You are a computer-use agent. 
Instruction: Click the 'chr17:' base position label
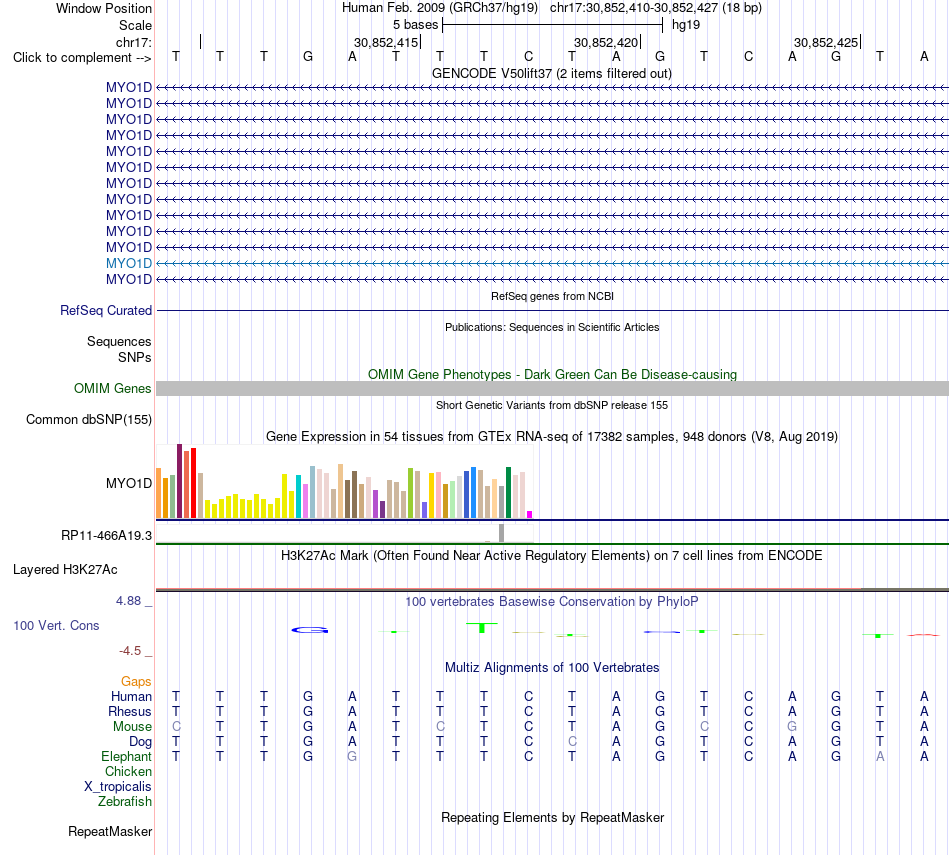tap(133, 42)
